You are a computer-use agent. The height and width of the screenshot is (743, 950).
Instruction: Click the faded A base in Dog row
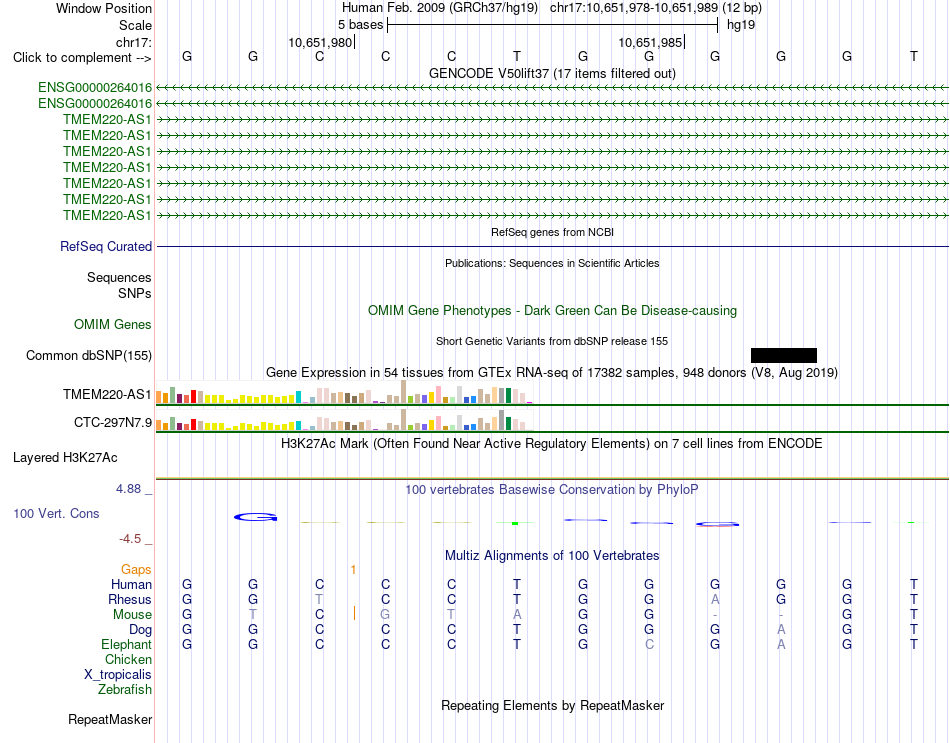781,630
